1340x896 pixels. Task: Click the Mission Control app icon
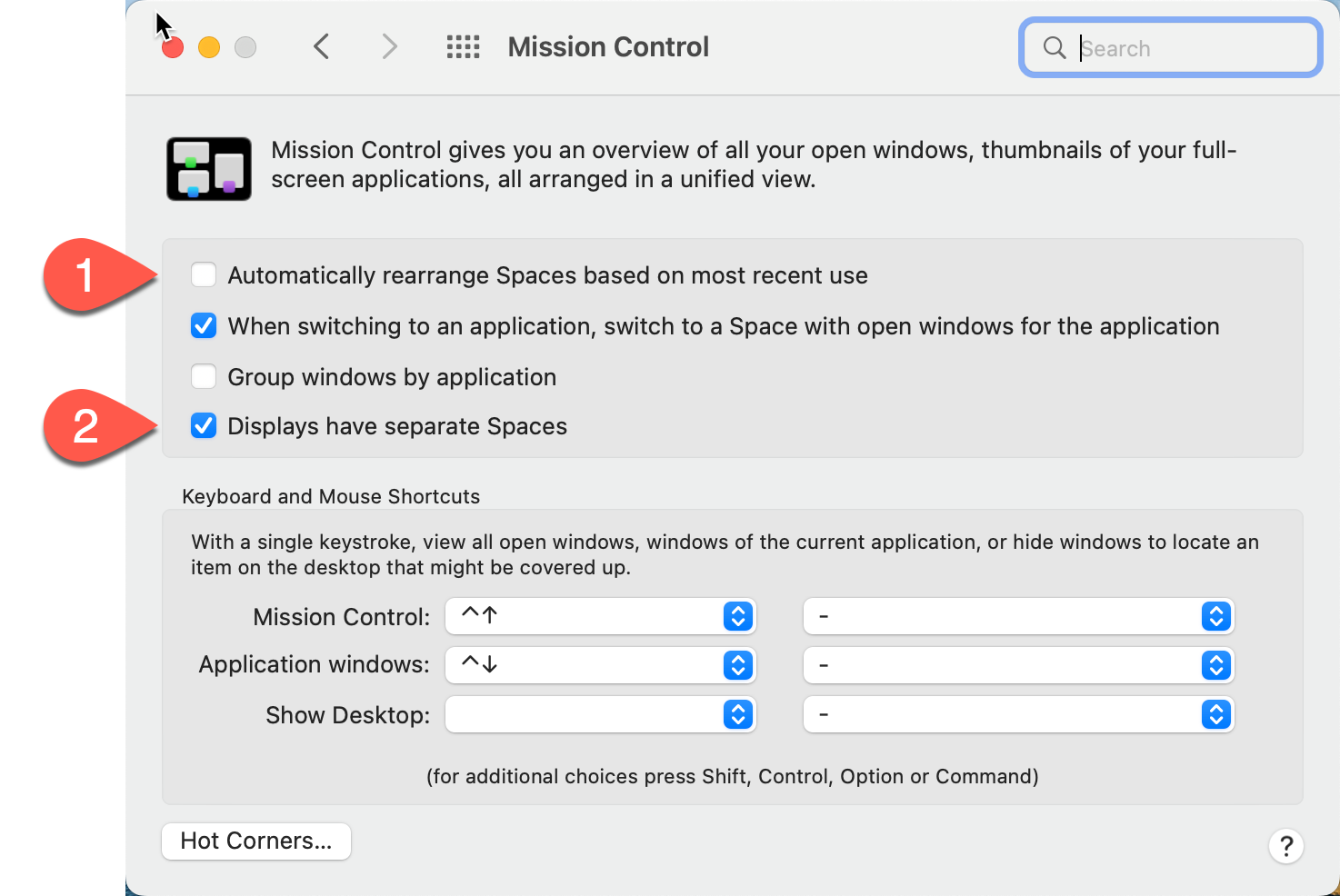click(x=209, y=169)
